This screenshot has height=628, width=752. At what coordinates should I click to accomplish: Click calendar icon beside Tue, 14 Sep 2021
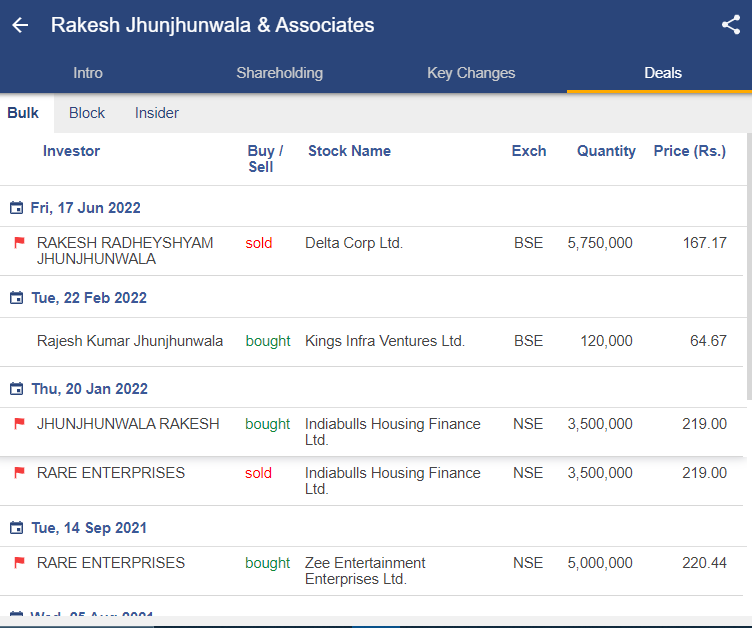coord(16,528)
